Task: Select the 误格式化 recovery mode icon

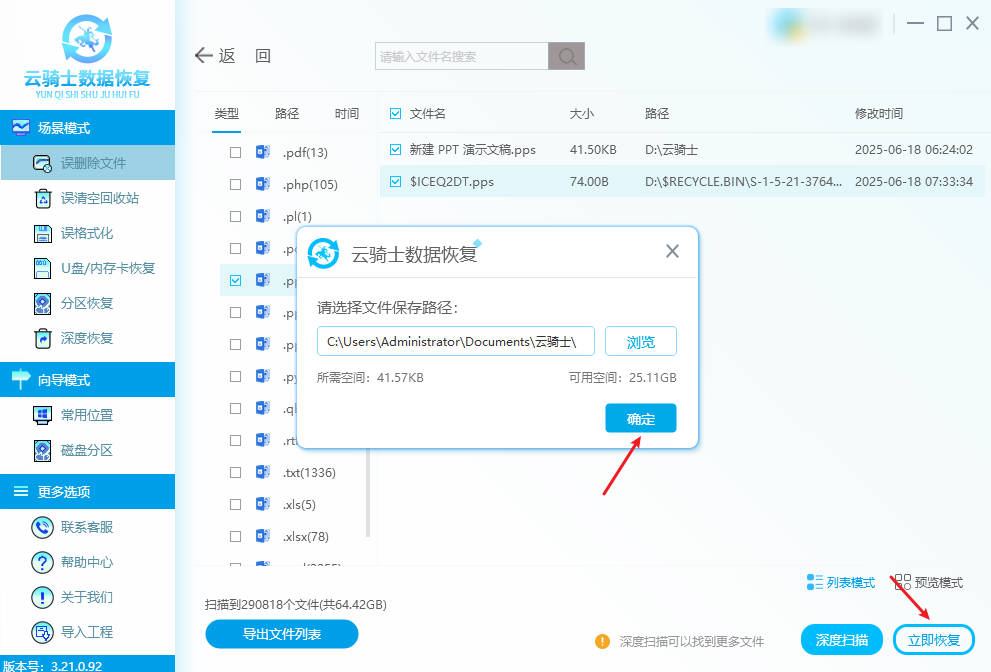Action: (42, 233)
